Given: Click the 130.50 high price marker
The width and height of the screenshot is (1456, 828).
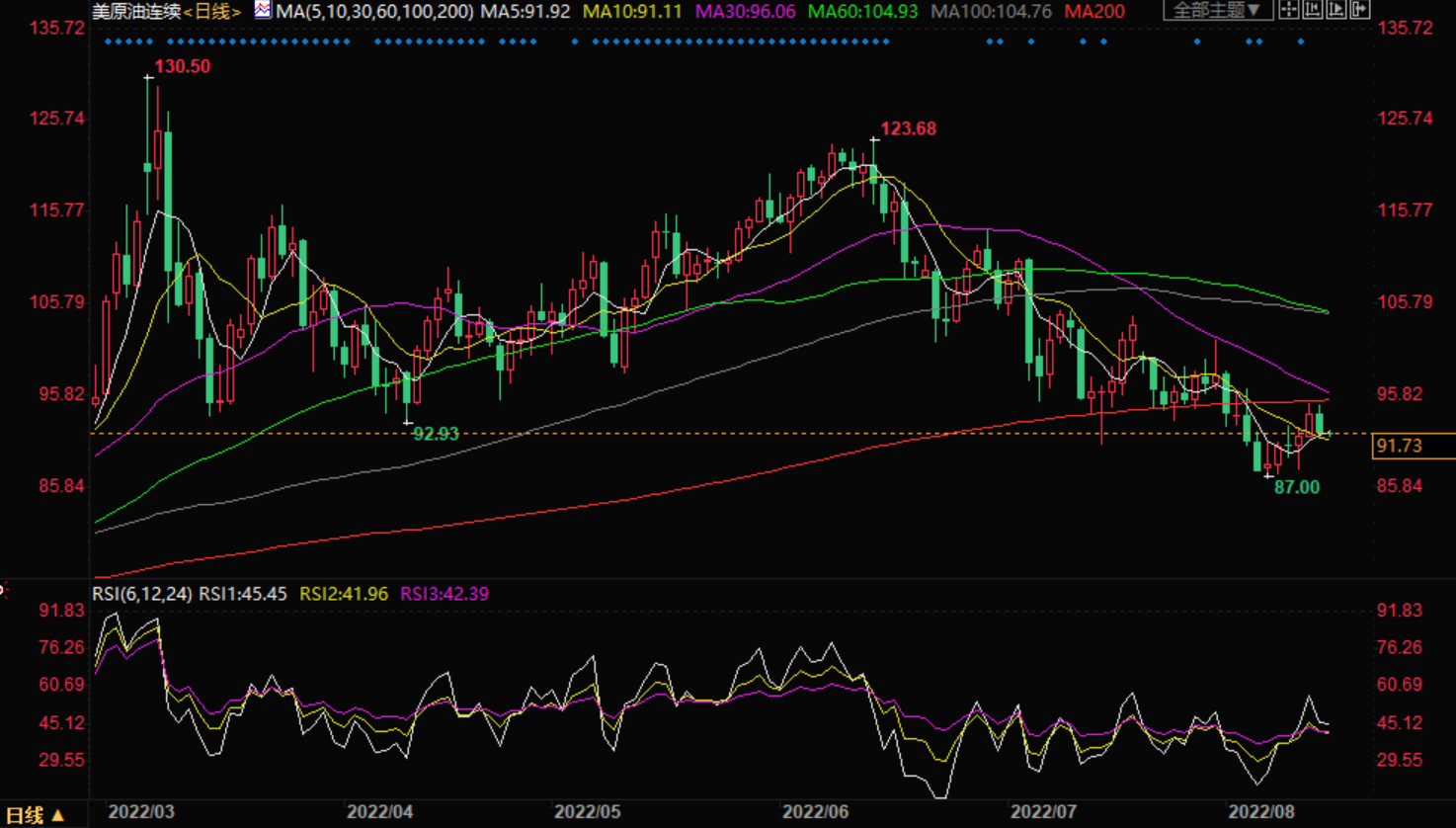Looking at the screenshot, I should coord(182,66).
